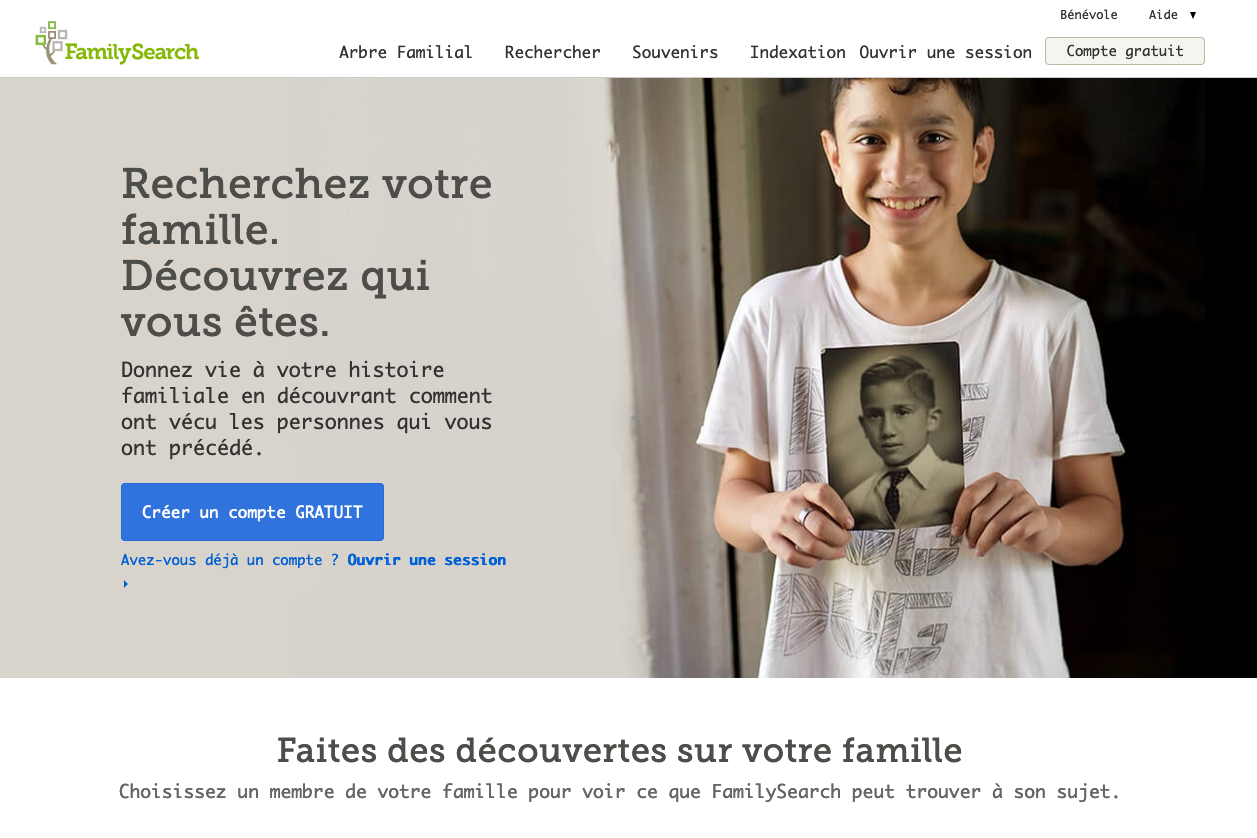The height and width of the screenshot is (838, 1257).
Task: Click the FamilySearch wordmark text
Action: 132,51
